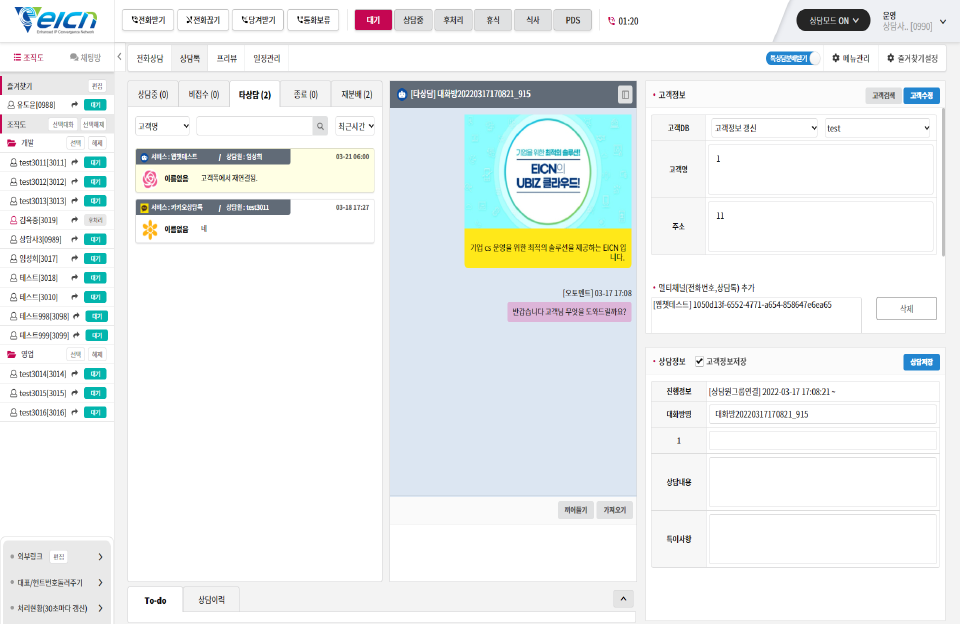This screenshot has width=960, height=624.
Task: Open the 최근시간 sort dropdown
Action: click(355, 126)
